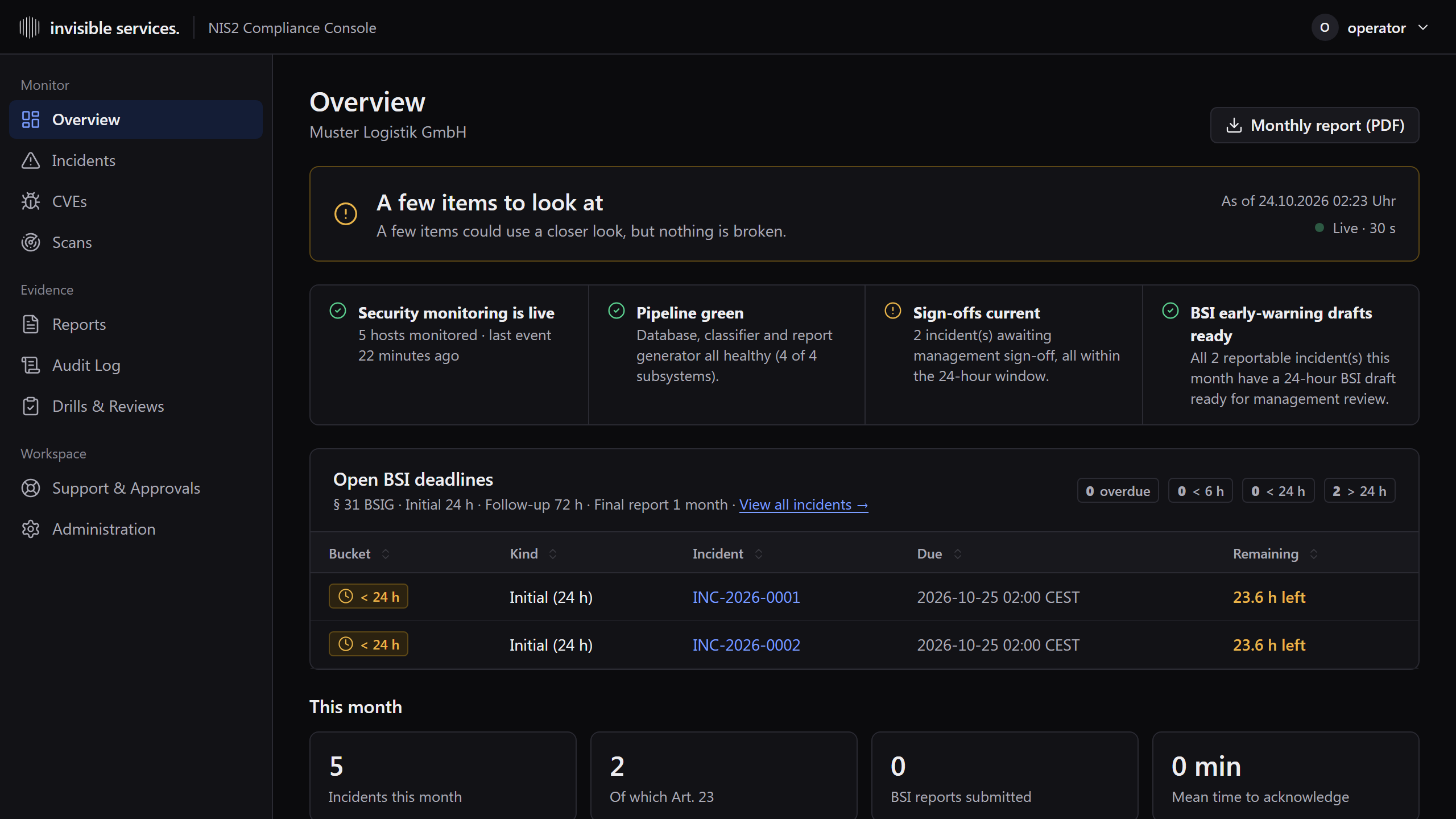Click the check icon next to Pipeline green
This screenshot has width=1456, height=819.
617,311
